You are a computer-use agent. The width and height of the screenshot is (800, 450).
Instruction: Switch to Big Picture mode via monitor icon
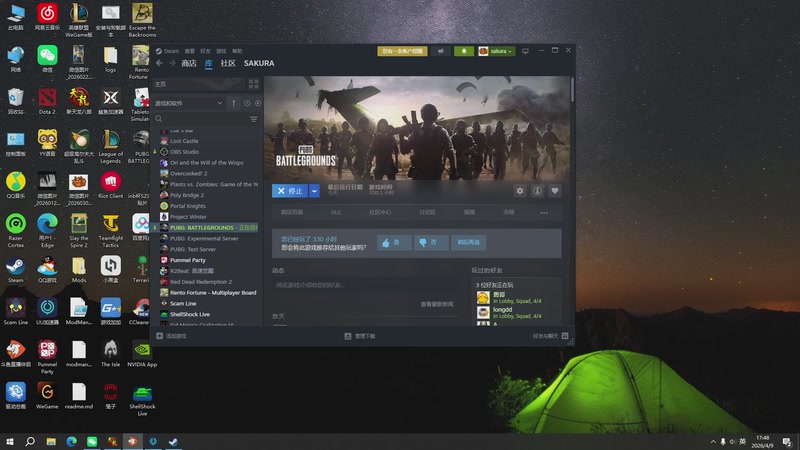526,51
